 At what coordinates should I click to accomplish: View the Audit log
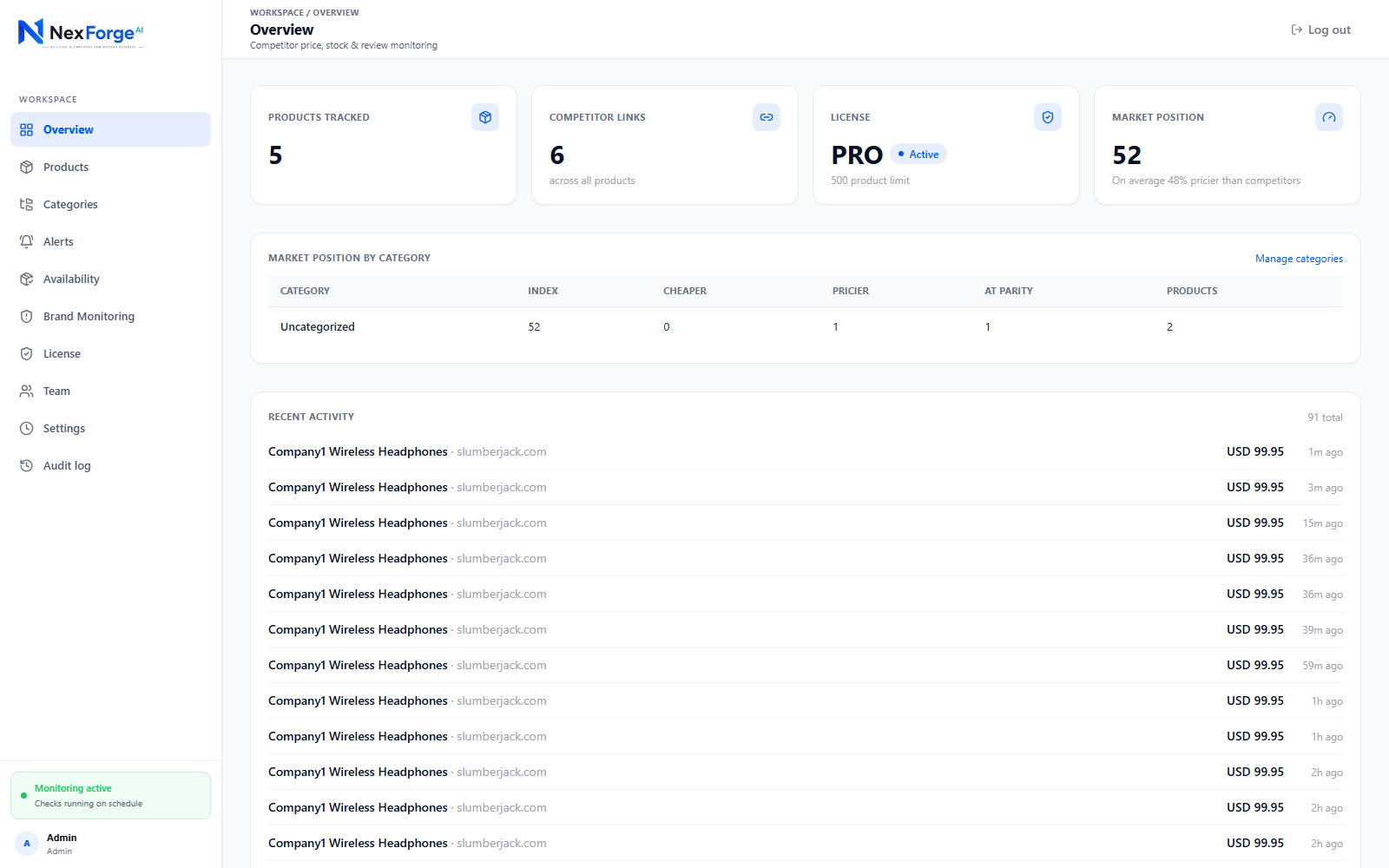110,465
